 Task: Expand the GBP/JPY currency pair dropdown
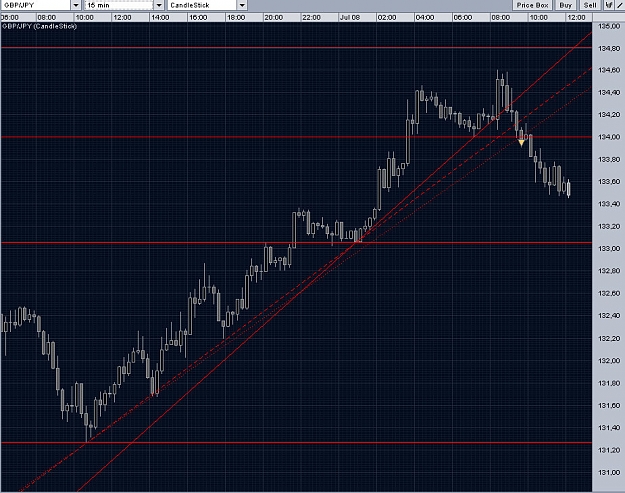76,5
